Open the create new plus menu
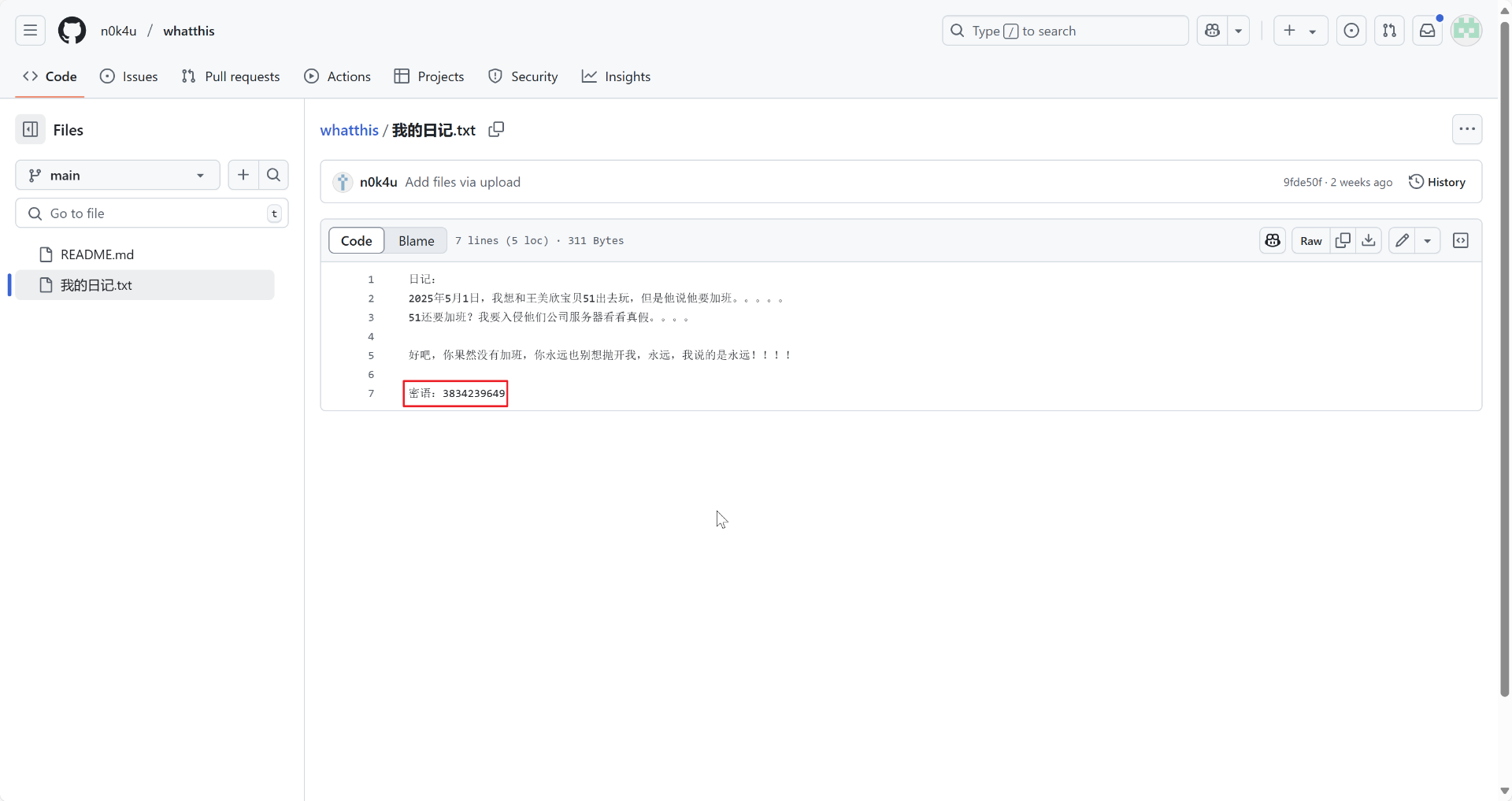 coord(1300,31)
